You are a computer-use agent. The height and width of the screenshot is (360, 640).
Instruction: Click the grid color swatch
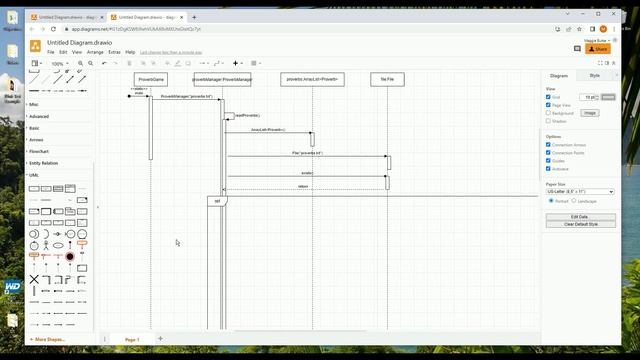(608, 97)
